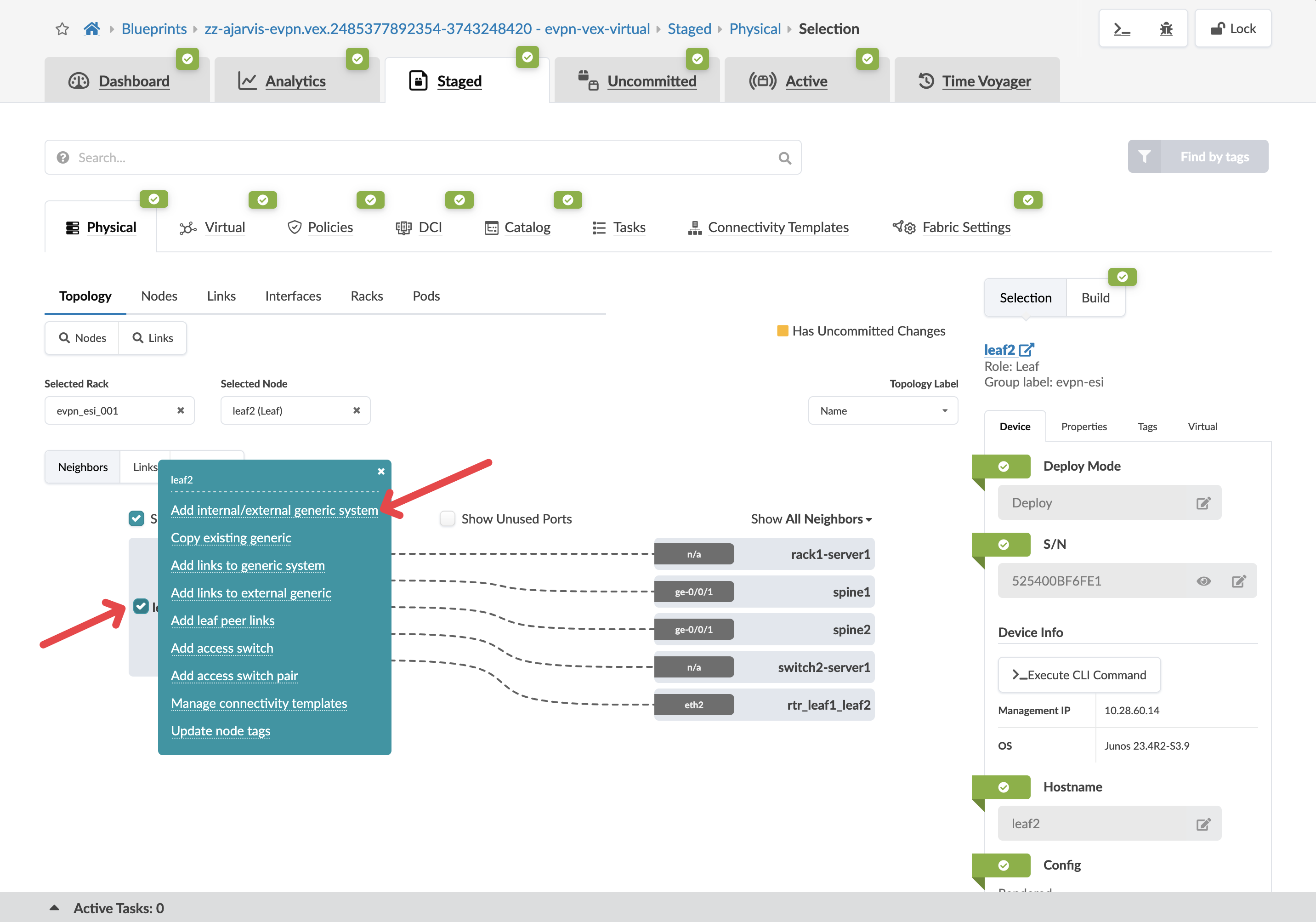The height and width of the screenshot is (922, 1316).
Task: Open leaf2 external link icon
Action: 1027,349
